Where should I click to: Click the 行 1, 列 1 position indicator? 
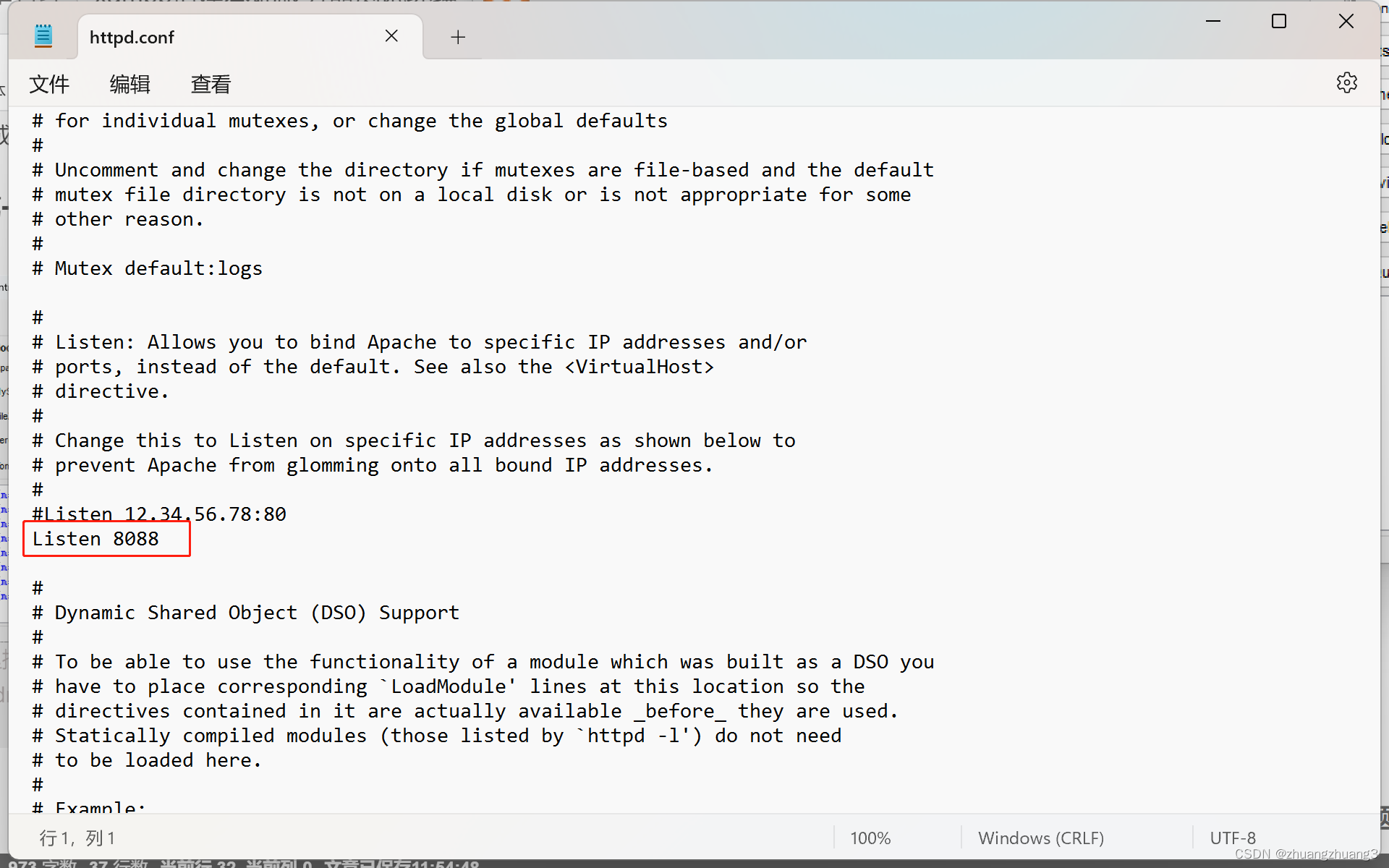point(77,838)
